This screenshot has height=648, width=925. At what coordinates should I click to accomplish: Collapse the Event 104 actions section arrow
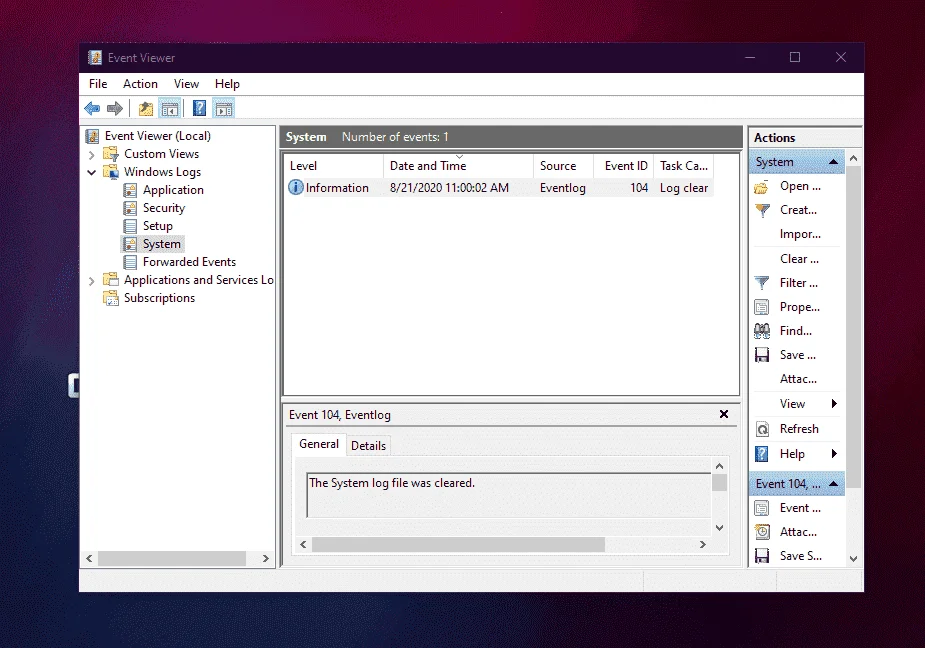pos(834,484)
